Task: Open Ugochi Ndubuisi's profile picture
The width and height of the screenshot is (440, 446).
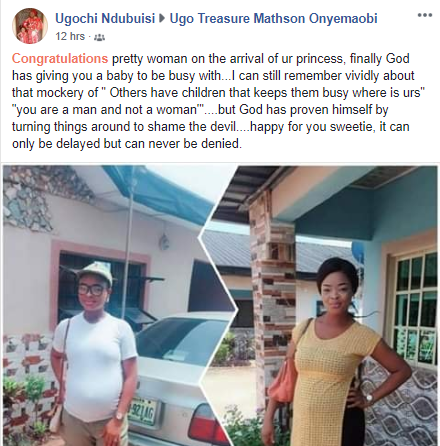Action: (30, 26)
